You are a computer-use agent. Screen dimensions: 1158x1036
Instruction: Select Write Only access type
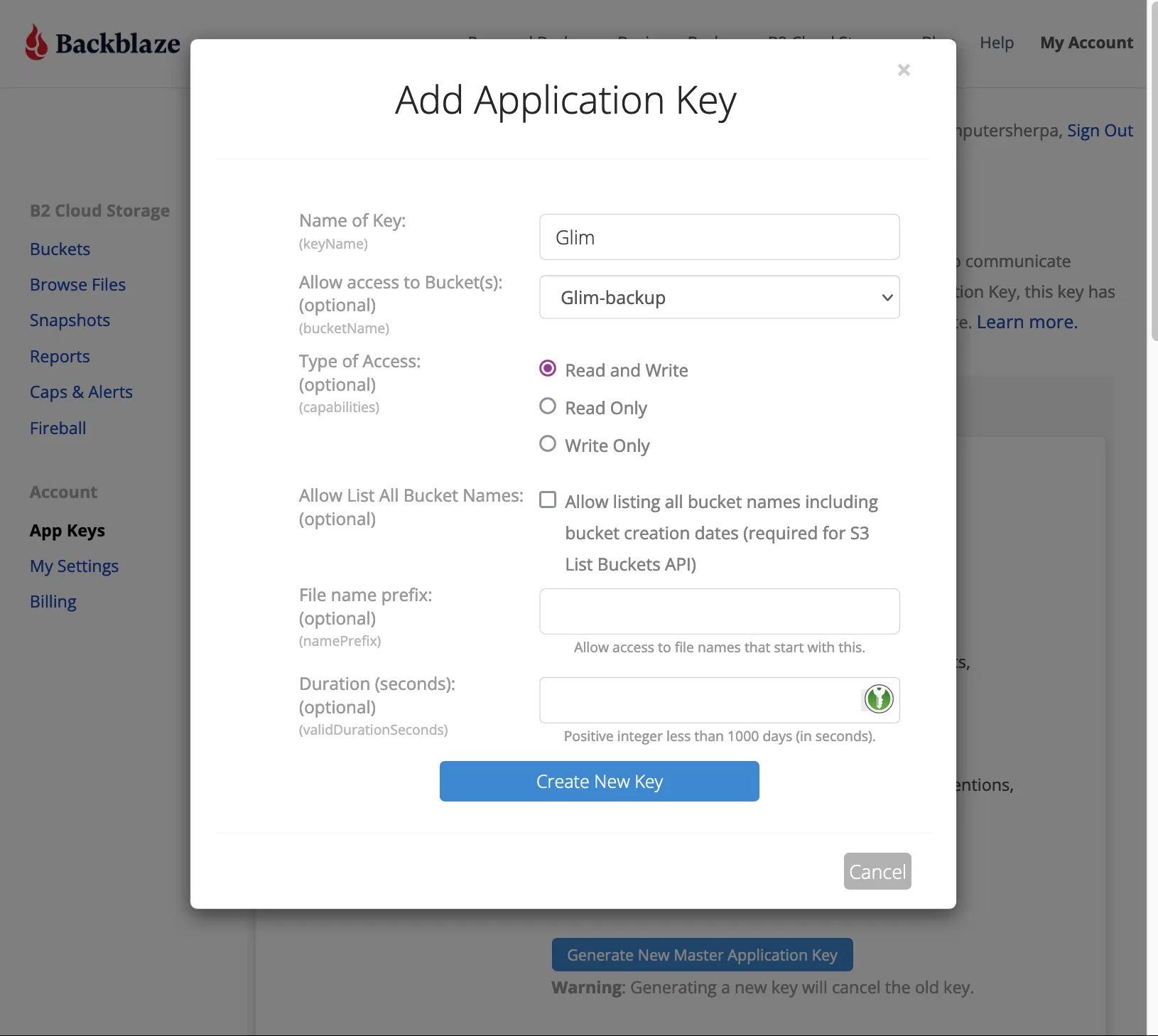click(547, 443)
